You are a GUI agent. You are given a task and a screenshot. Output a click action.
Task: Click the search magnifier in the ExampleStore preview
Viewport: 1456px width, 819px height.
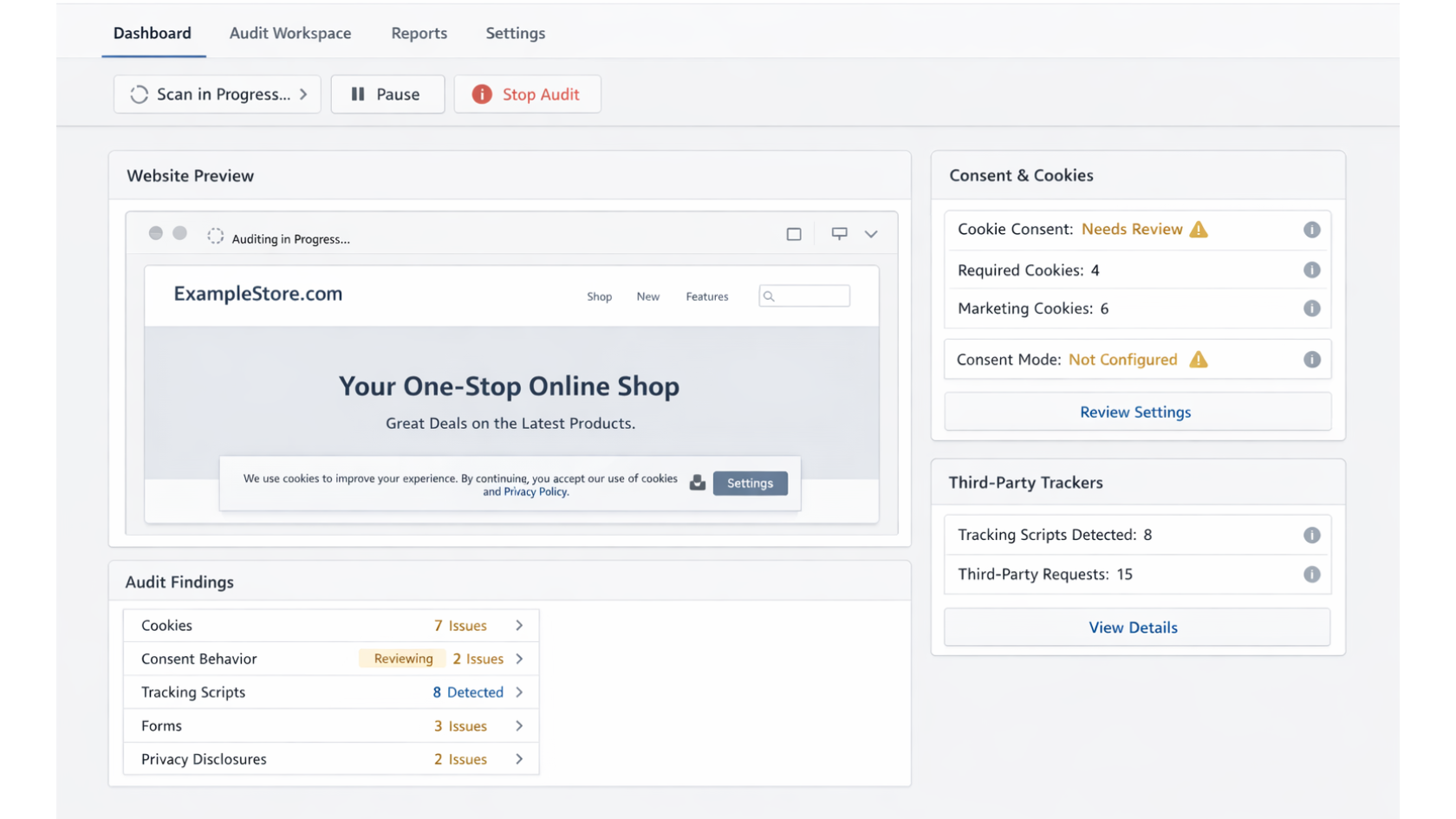click(x=770, y=296)
